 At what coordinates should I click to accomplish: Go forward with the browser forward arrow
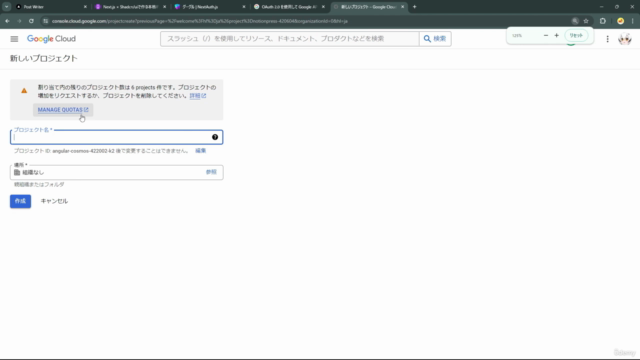(19, 21)
